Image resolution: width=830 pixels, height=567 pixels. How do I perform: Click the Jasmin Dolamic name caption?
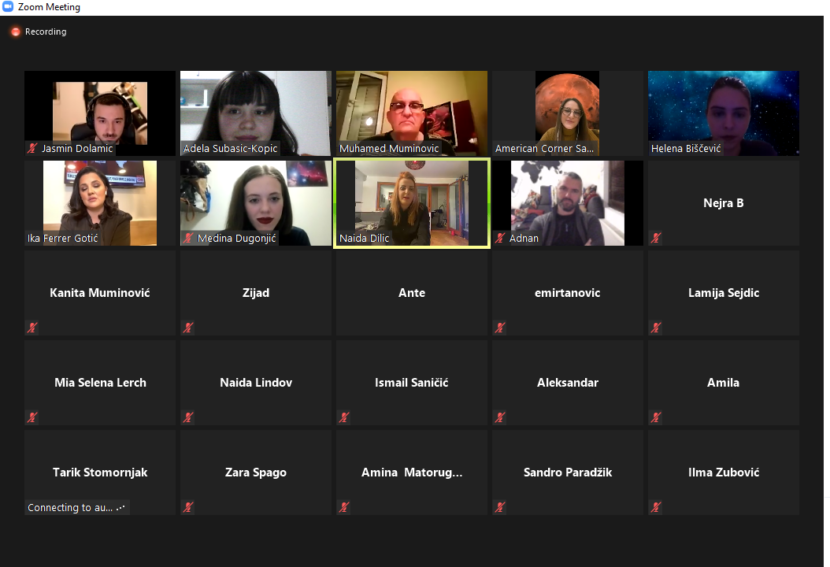point(77,148)
